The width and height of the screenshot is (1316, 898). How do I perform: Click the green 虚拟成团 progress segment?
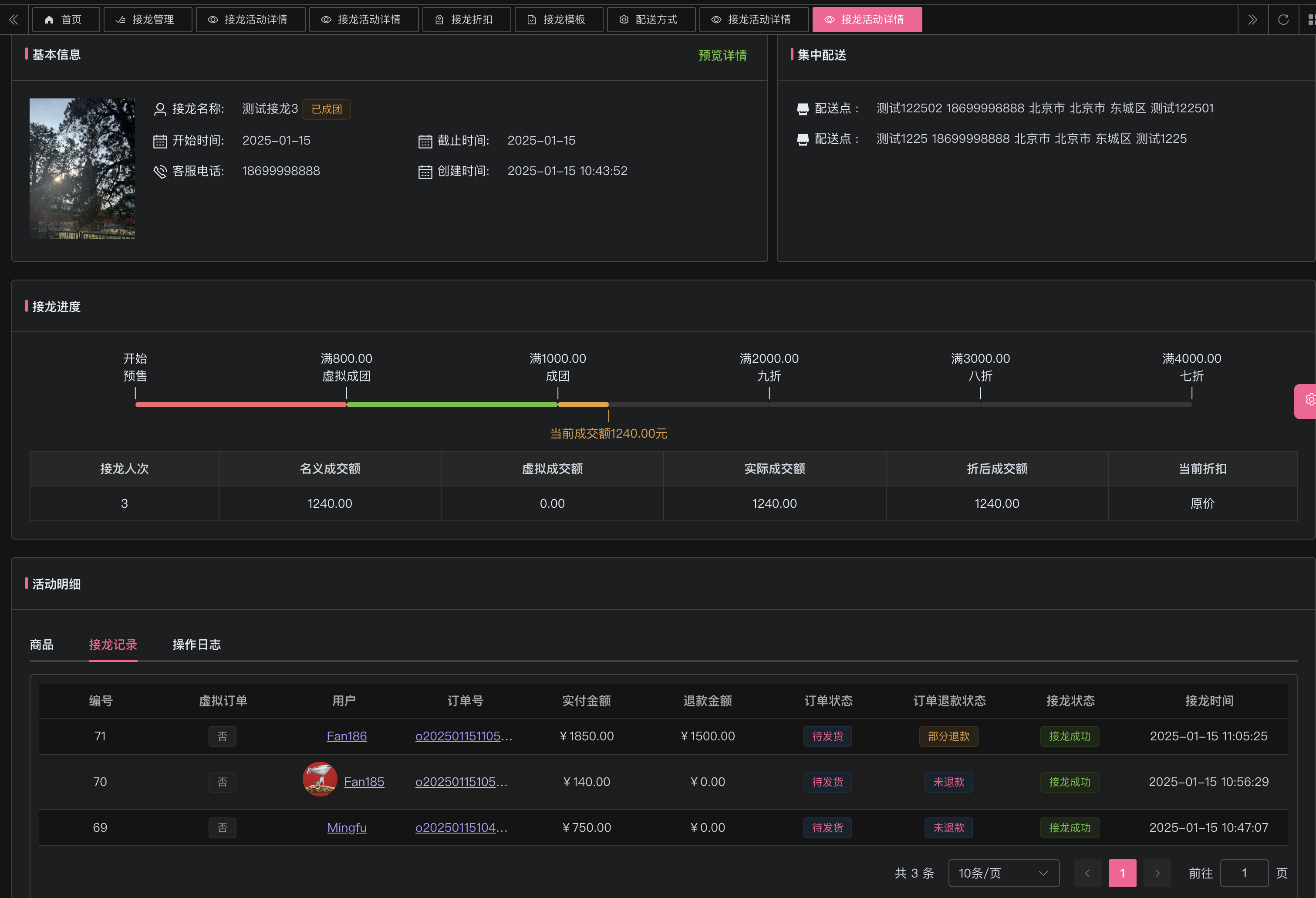[452, 405]
